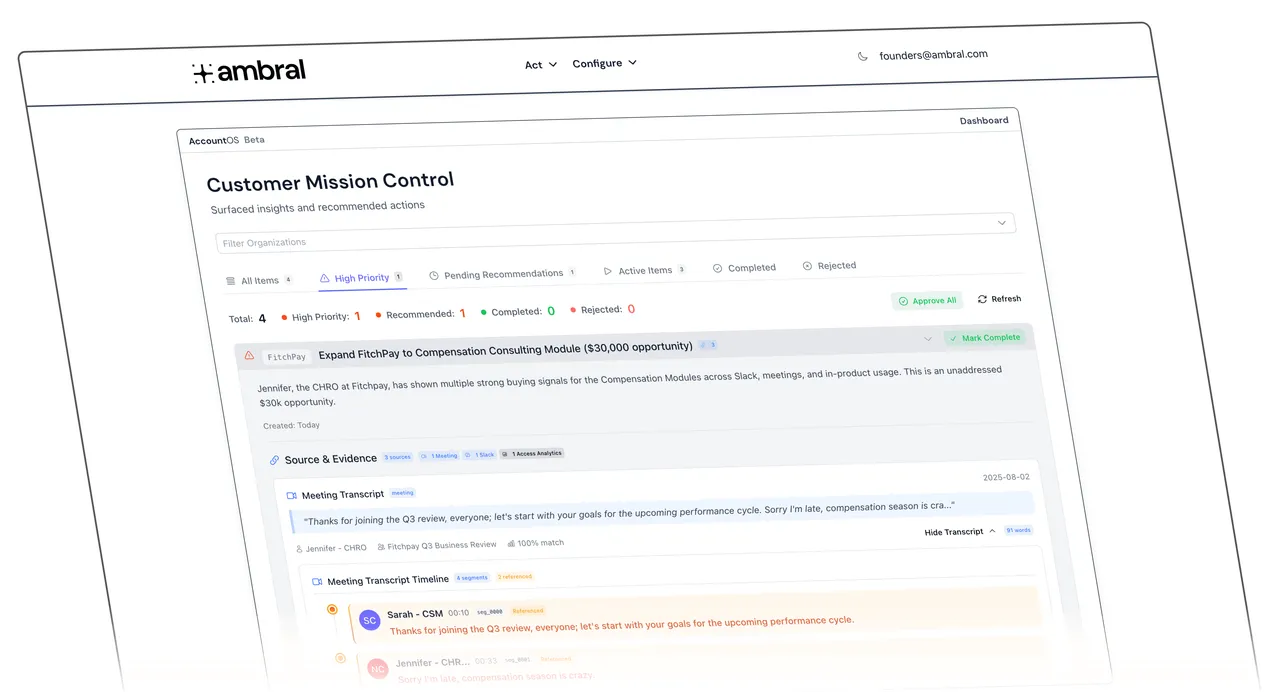
Task: Click Jennifer - CHRO person label
Action: click(331, 548)
